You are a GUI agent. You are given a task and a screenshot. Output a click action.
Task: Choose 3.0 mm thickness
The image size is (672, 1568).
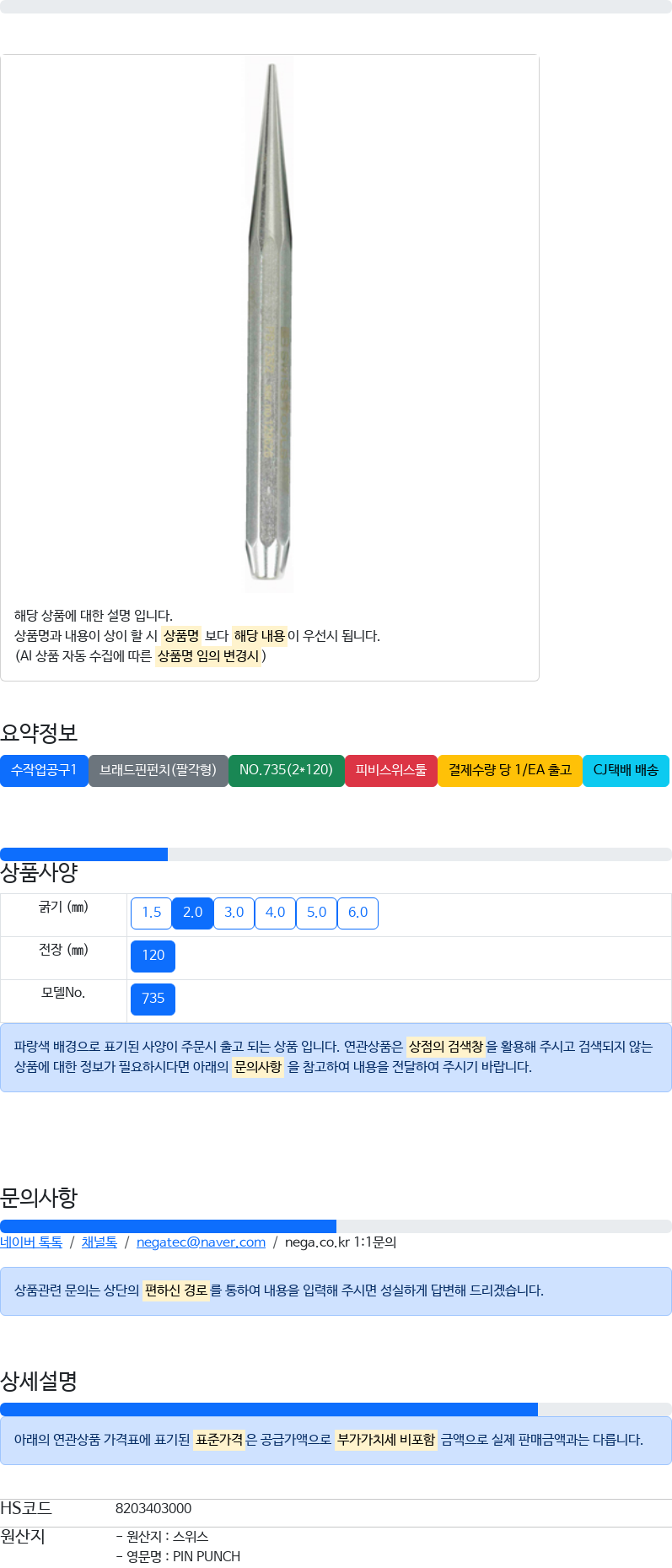[234, 913]
